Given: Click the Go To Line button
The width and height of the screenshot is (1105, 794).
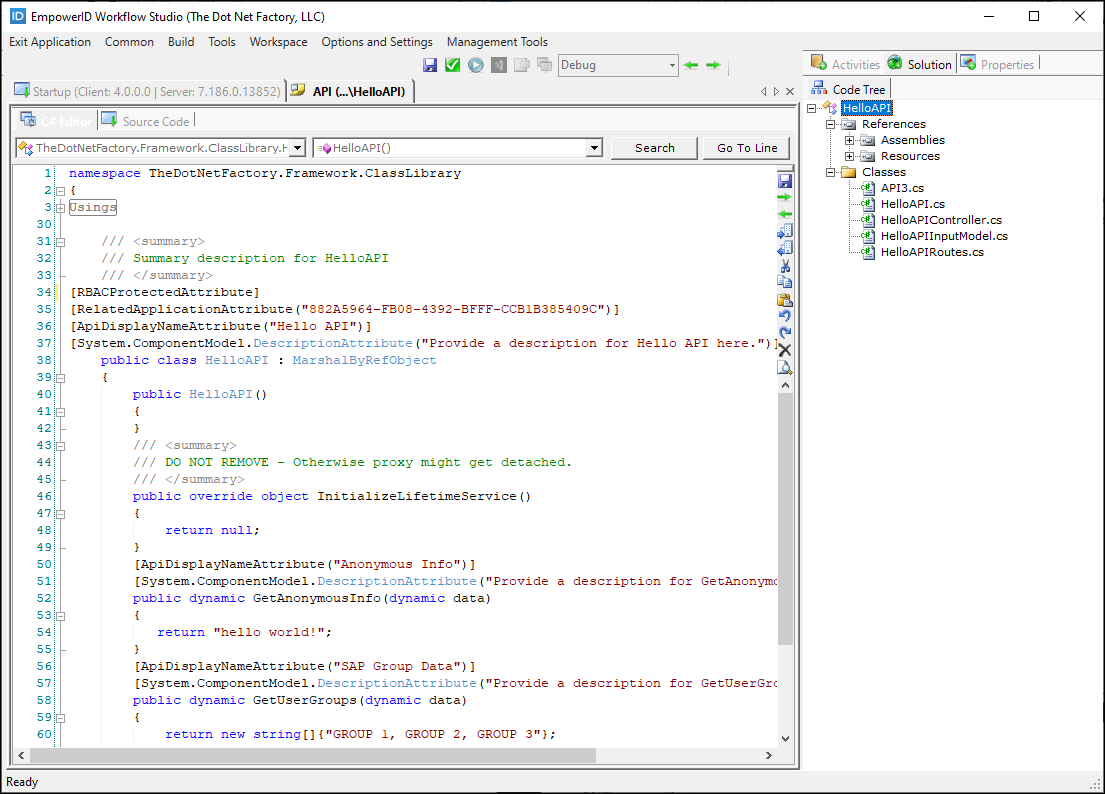Looking at the screenshot, I should pos(747,148).
